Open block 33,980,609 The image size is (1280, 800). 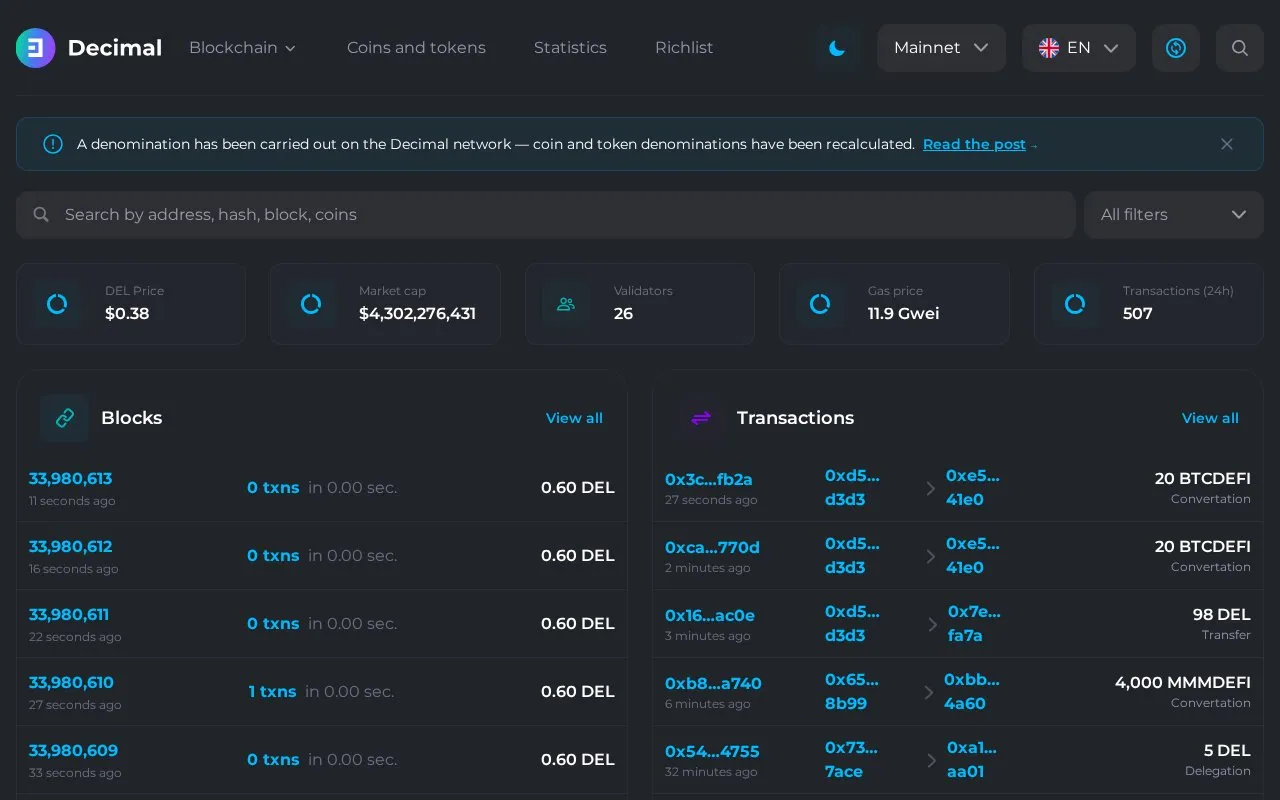[x=73, y=751]
